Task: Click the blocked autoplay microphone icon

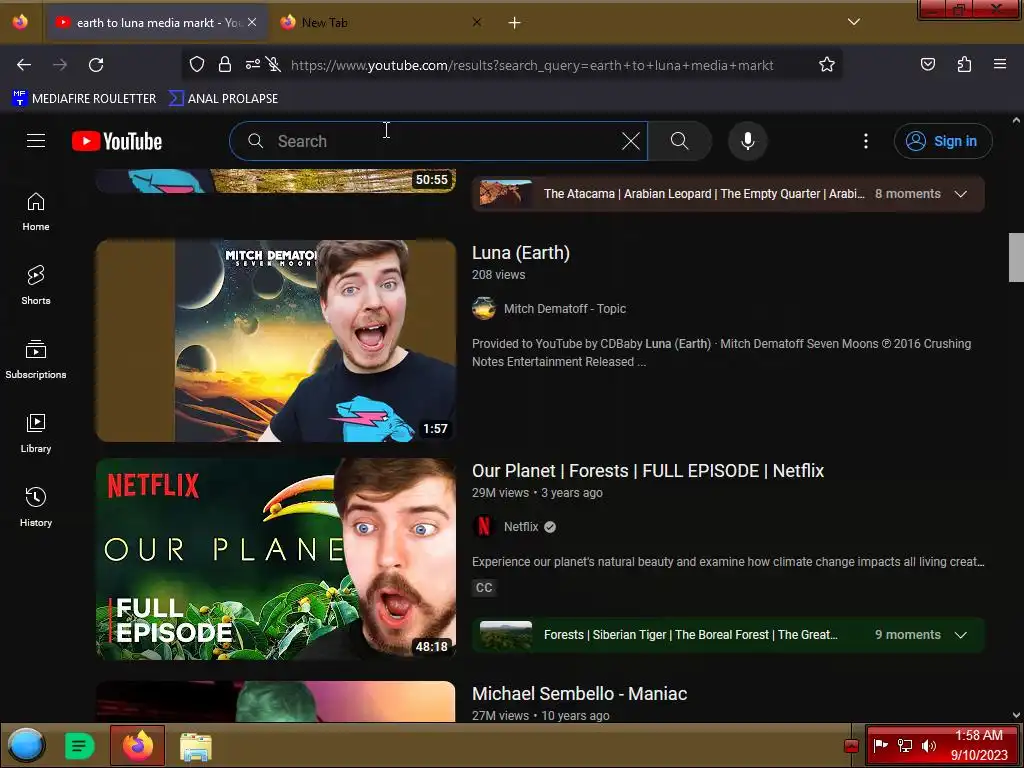Action: (274, 64)
